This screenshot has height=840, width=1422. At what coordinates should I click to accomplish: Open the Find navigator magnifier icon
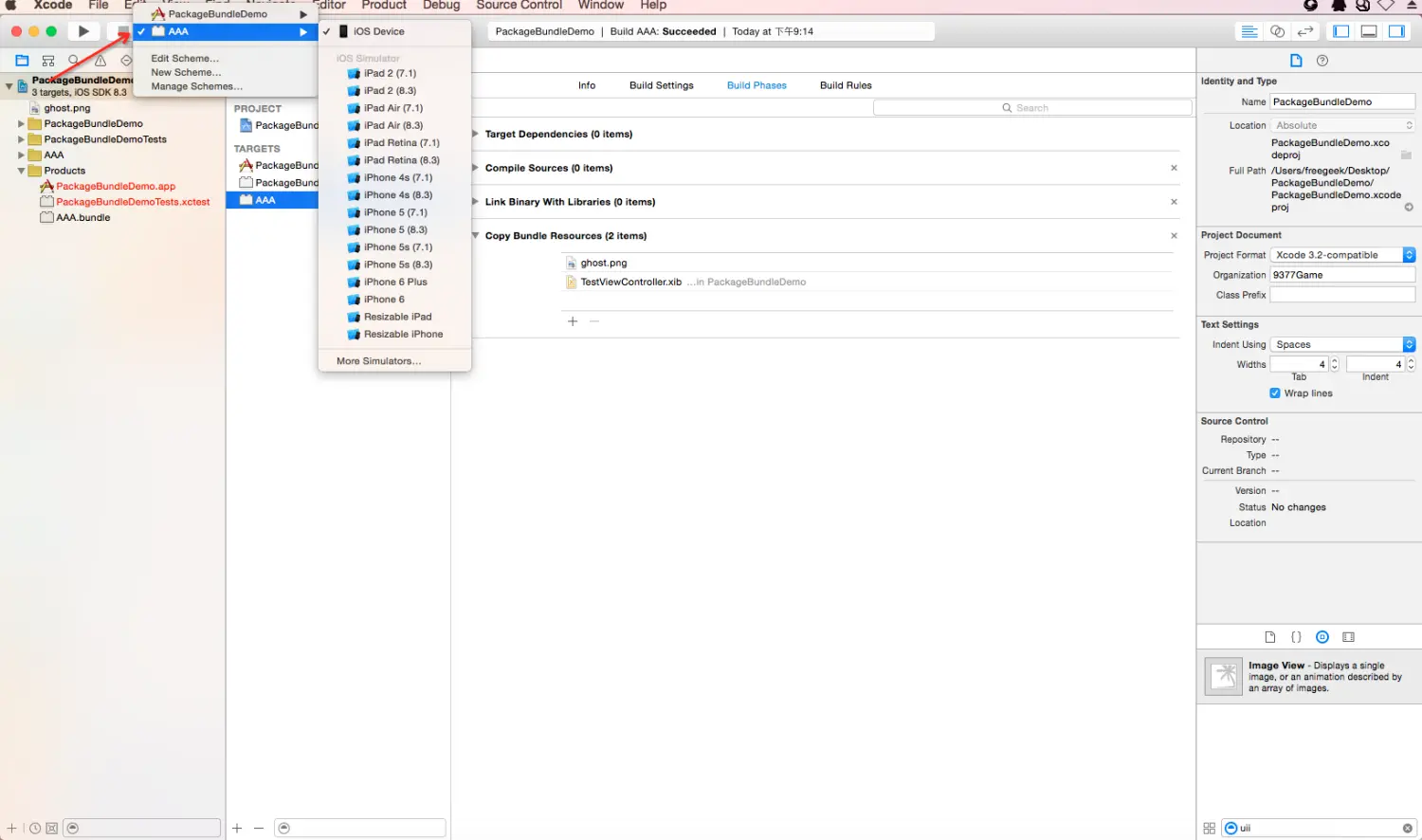[73, 60]
